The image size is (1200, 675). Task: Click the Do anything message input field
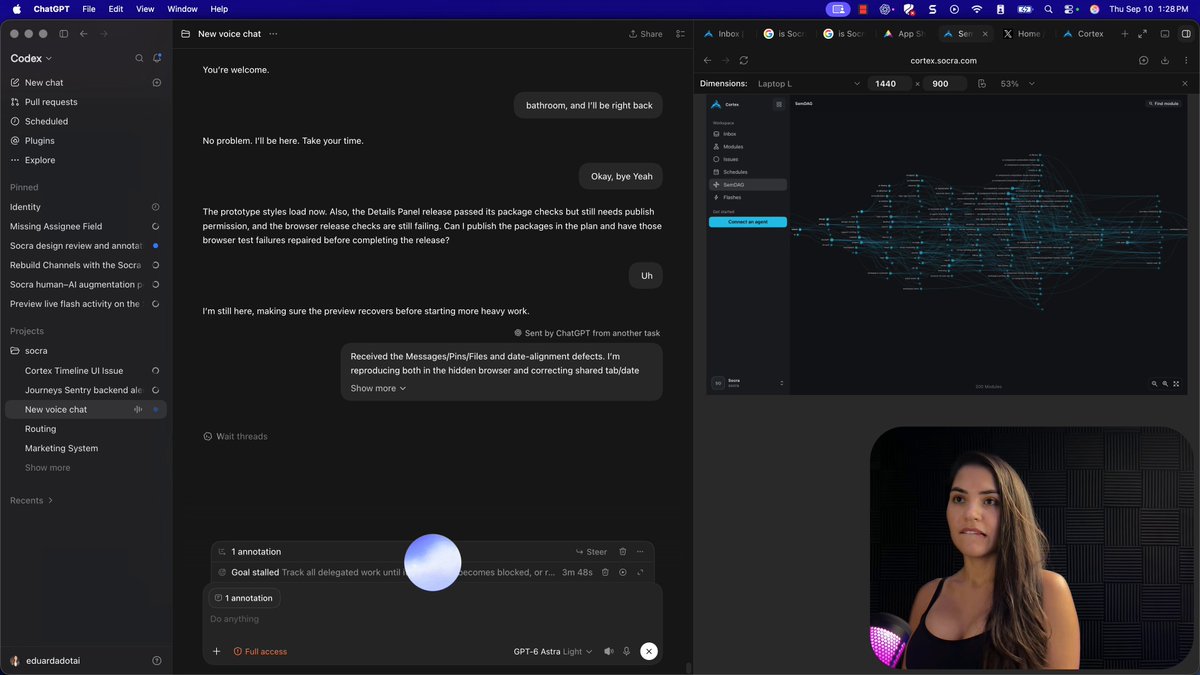tap(432, 619)
